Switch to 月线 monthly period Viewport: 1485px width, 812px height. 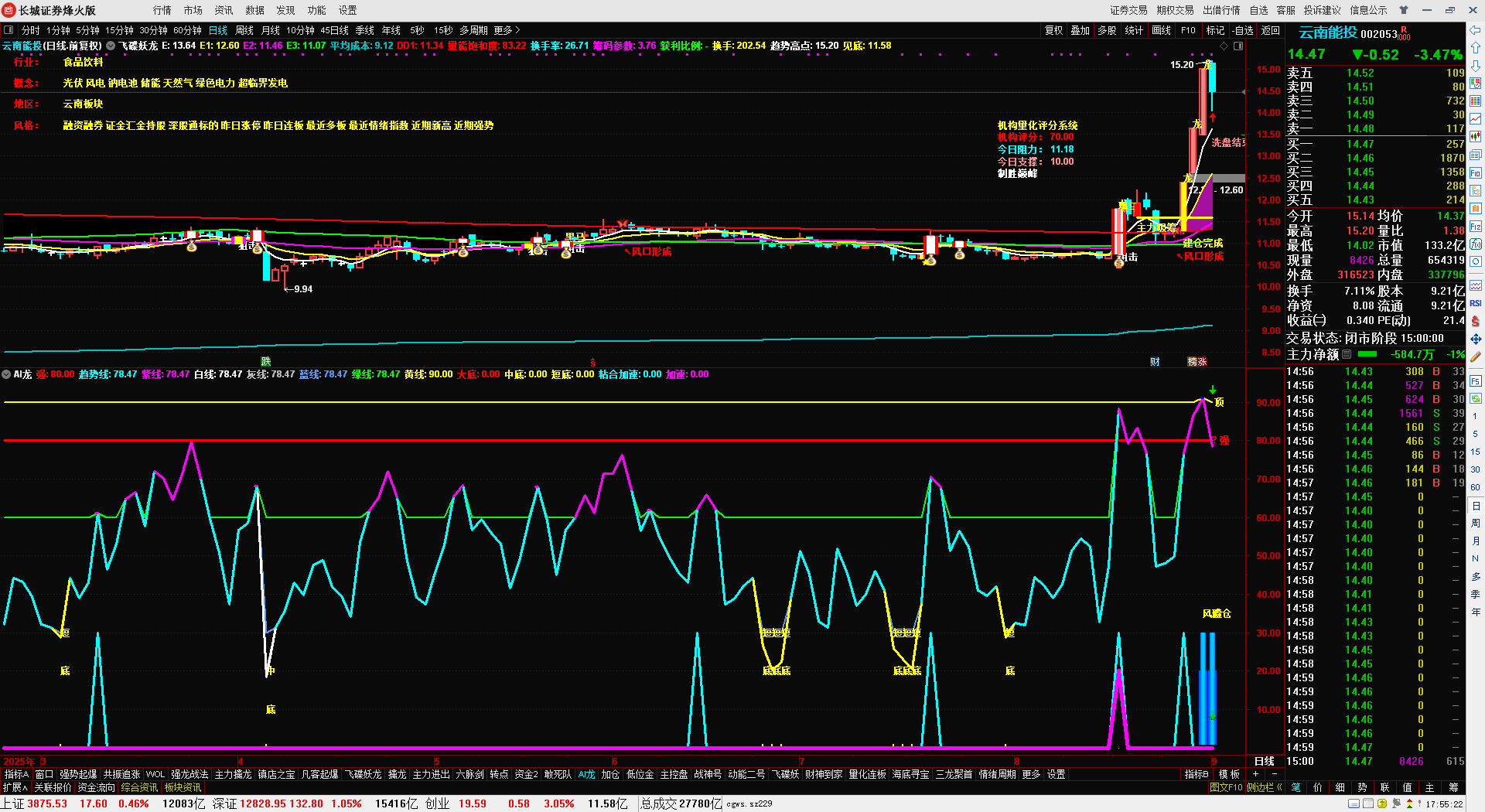pyautogui.click(x=271, y=30)
